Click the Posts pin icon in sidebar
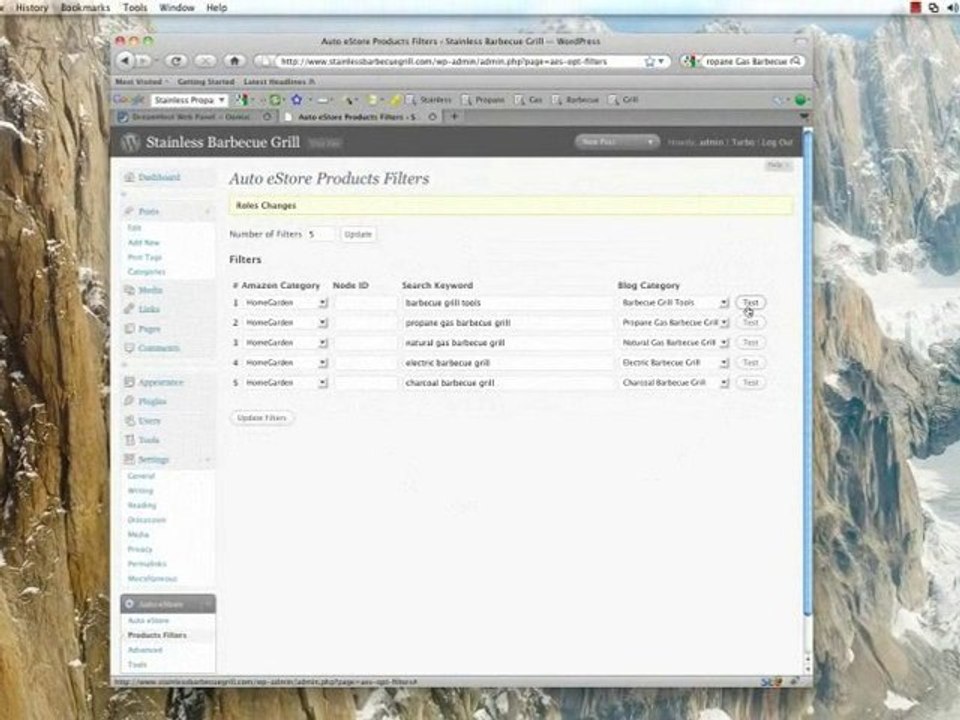The width and height of the screenshot is (960, 720). (129, 211)
